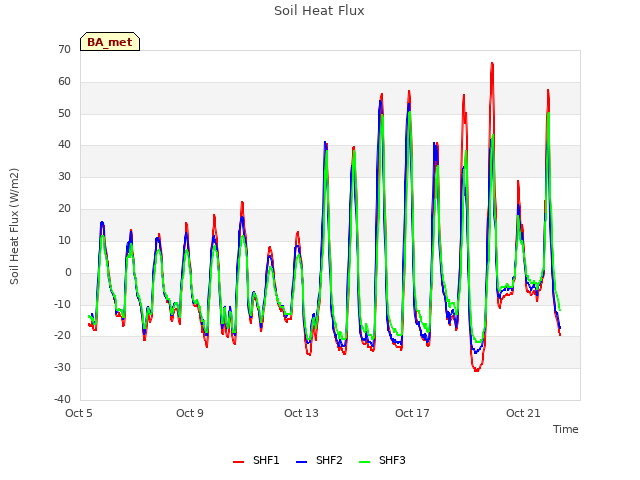Click the -20 y-axis tick label
This screenshot has width=640, height=480.
[62, 336]
